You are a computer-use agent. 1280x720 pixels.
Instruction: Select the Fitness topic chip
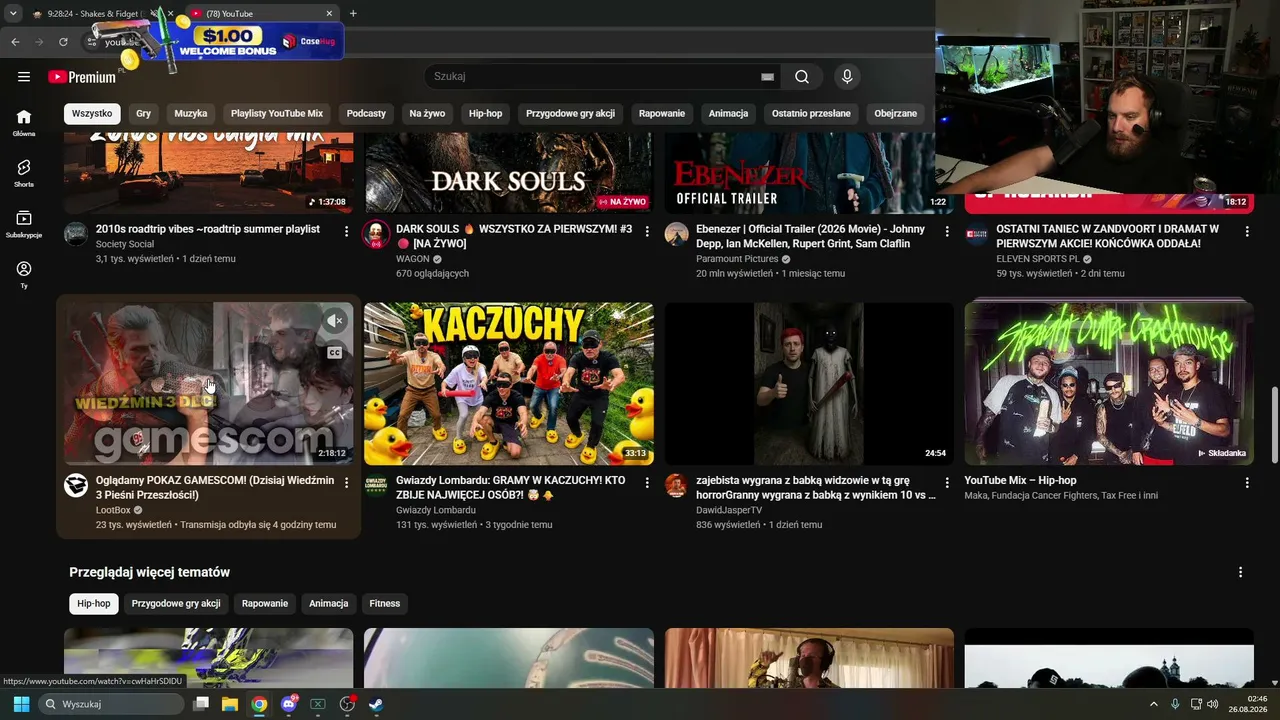385,604
